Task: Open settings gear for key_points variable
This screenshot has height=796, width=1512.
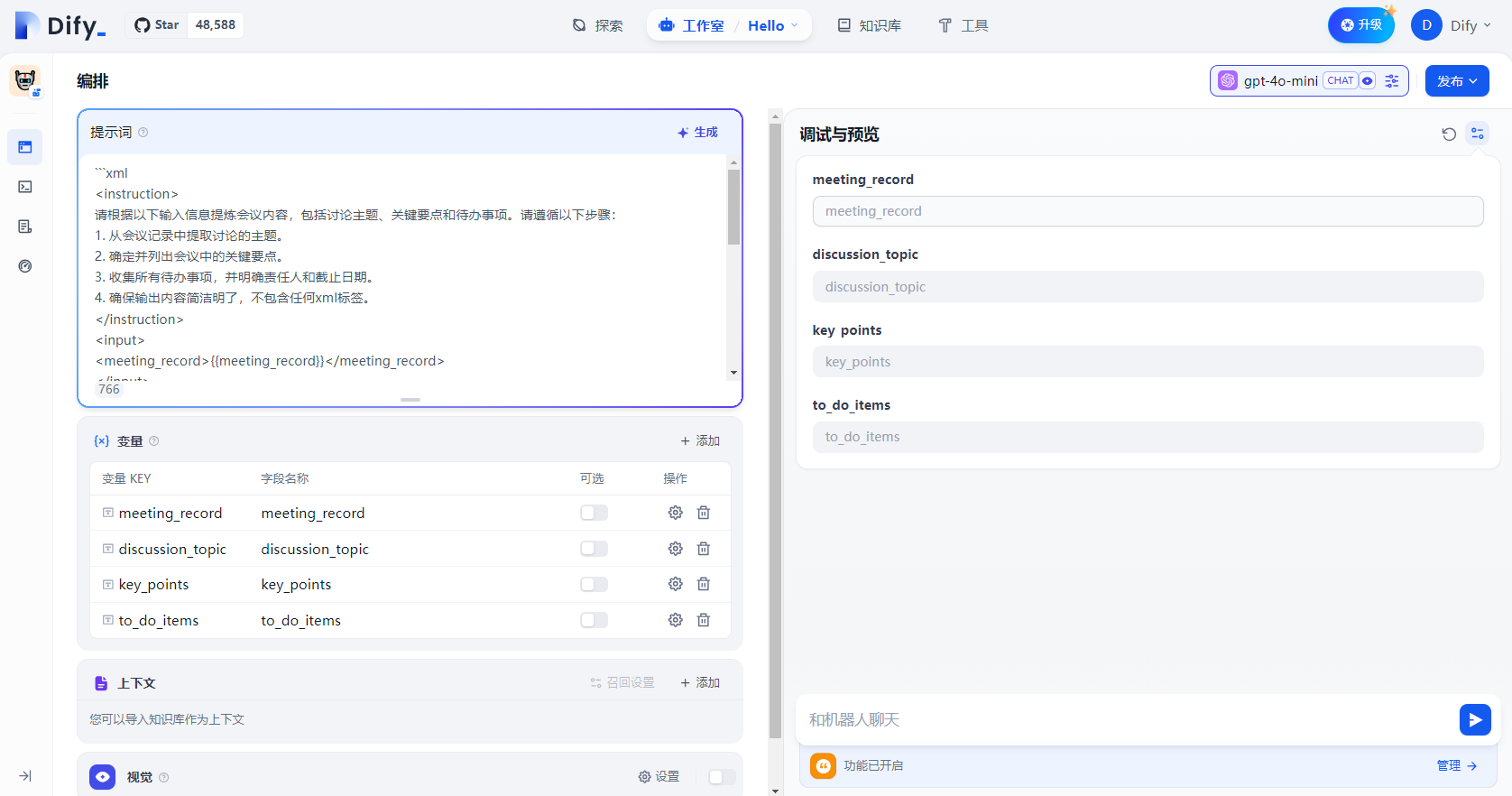Action: pos(675,584)
